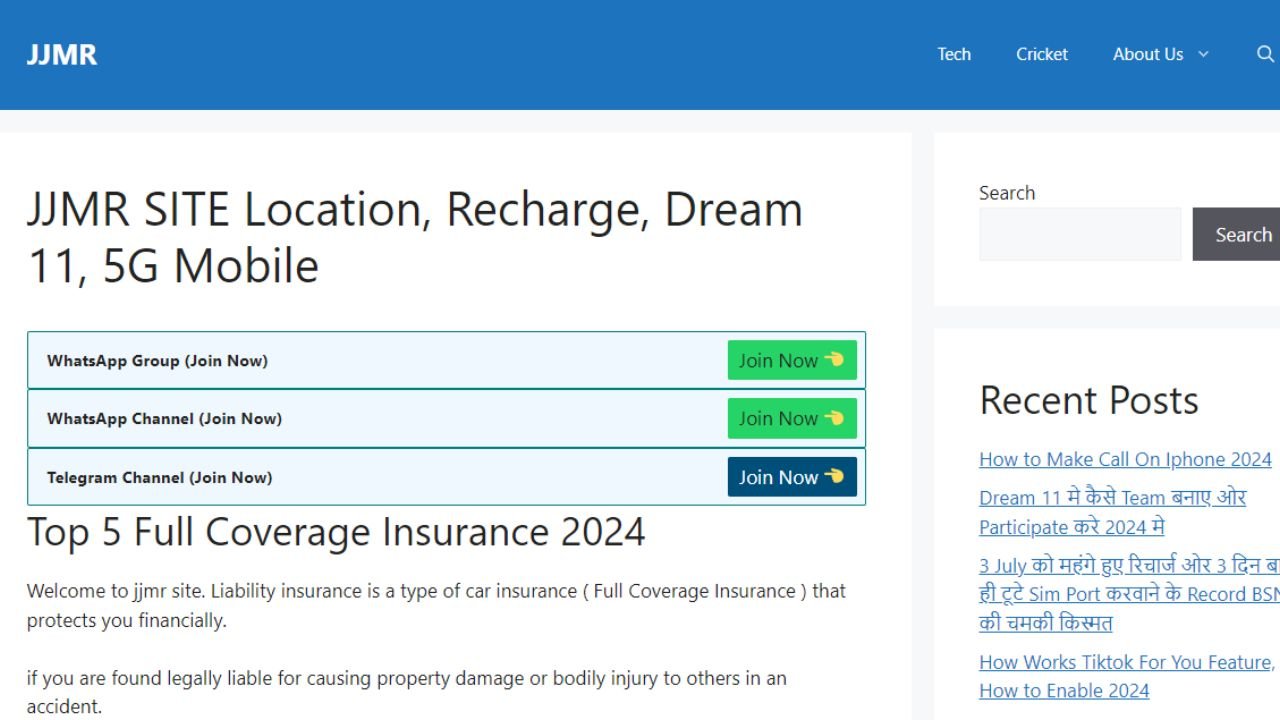Open the About Us menu item
Viewport: 1280px width, 720px height.
(1148, 54)
